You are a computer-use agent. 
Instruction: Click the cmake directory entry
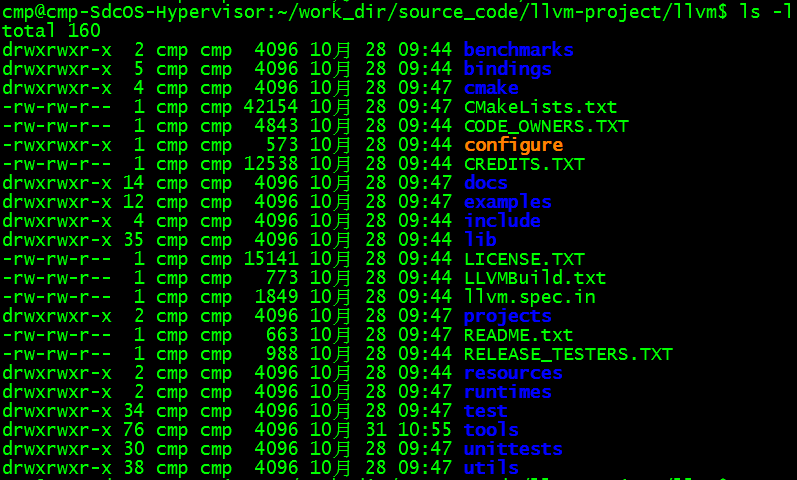click(x=491, y=88)
